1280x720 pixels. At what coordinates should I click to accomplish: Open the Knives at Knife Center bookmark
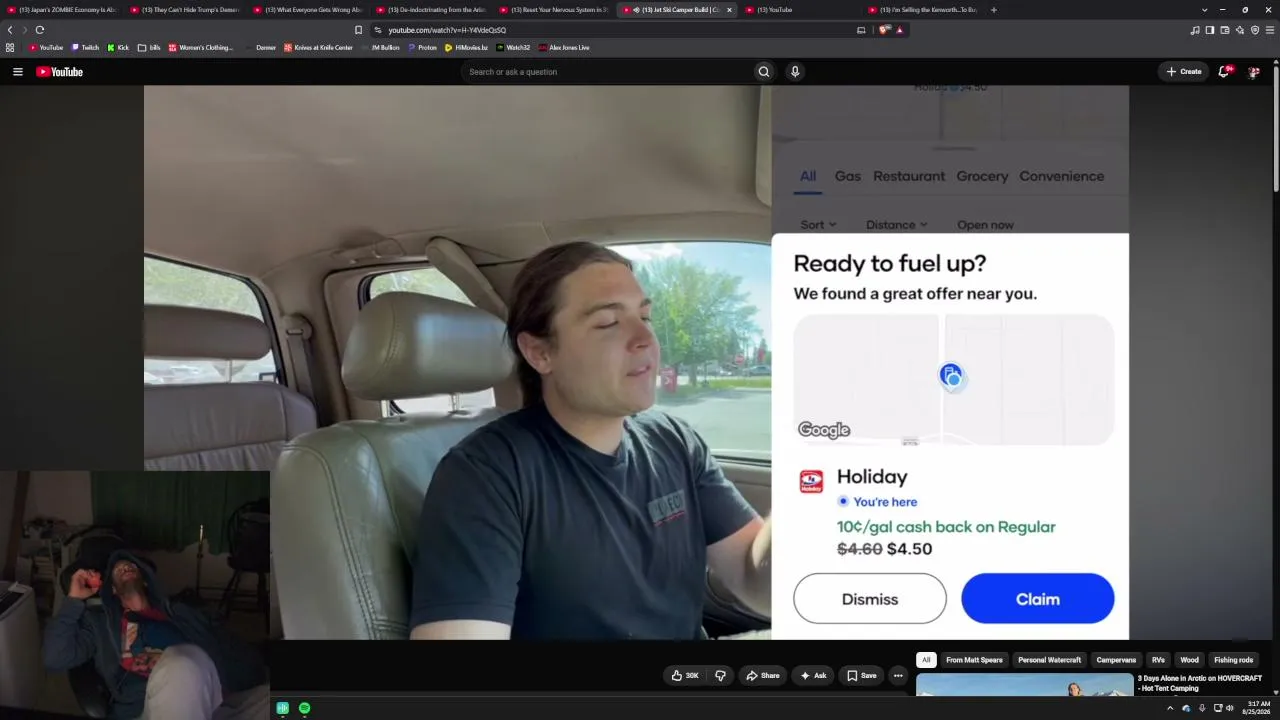(318, 47)
